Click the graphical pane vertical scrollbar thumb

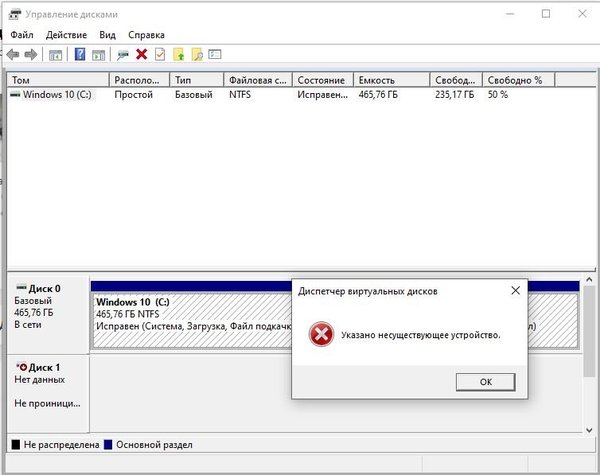[x=589, y=331]
